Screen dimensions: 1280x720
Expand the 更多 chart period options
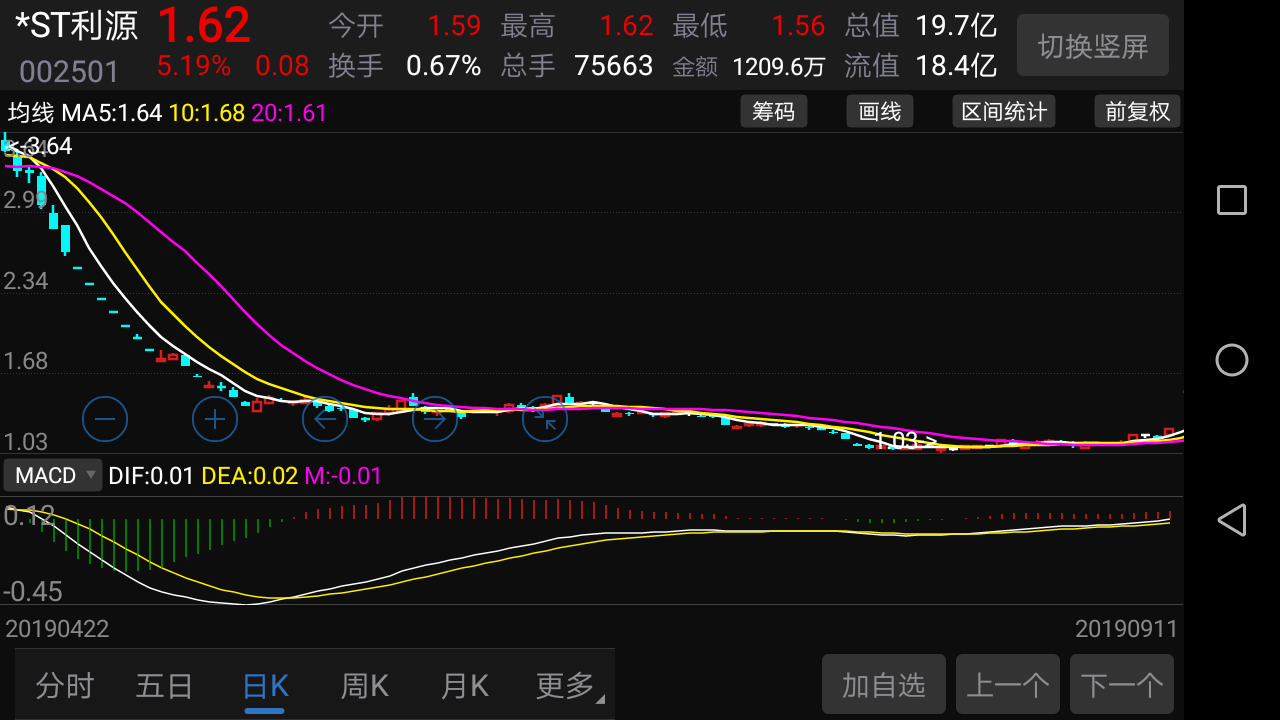pos(566,684)
